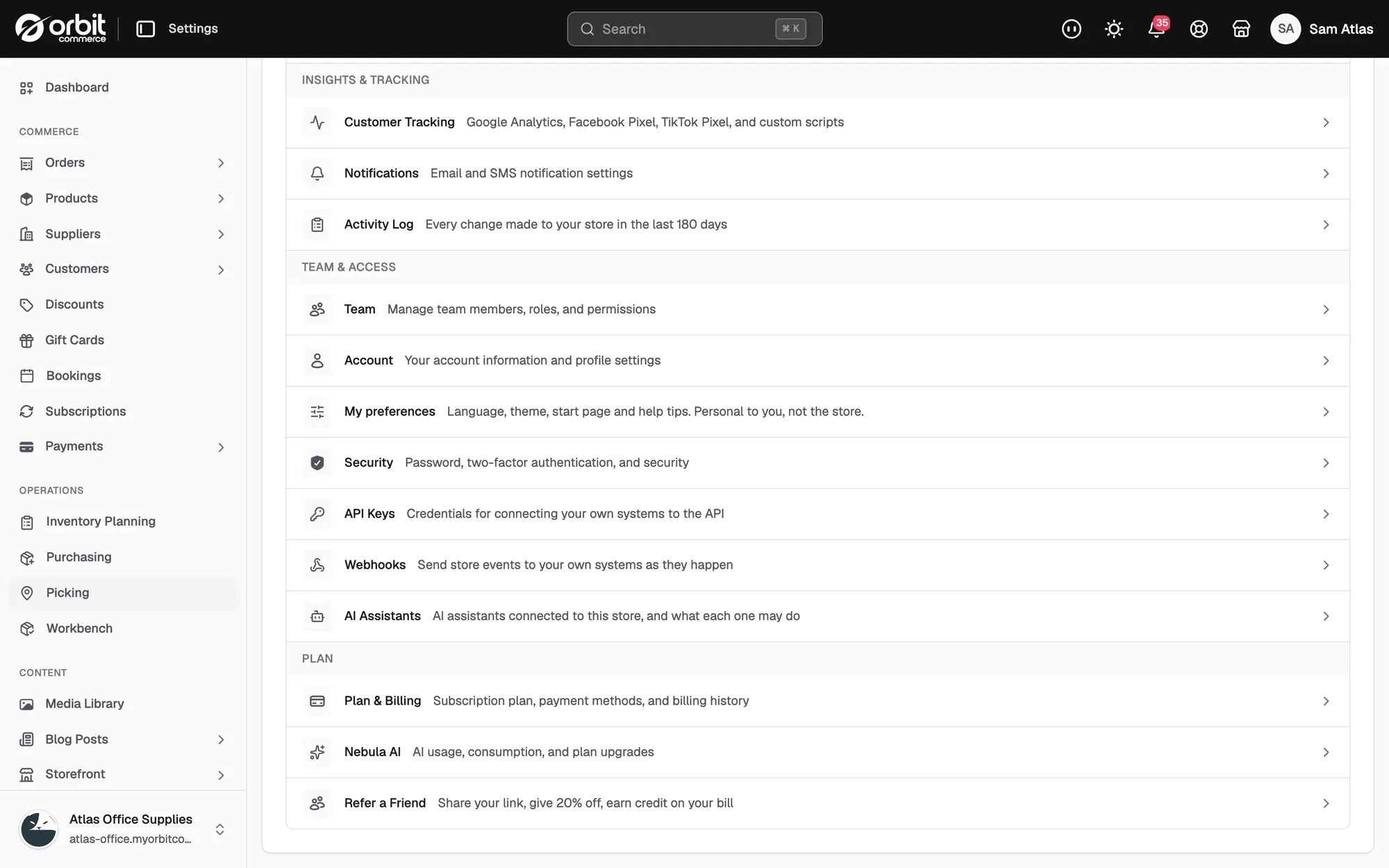Open Bookings in sidebar

coord(123,376)
